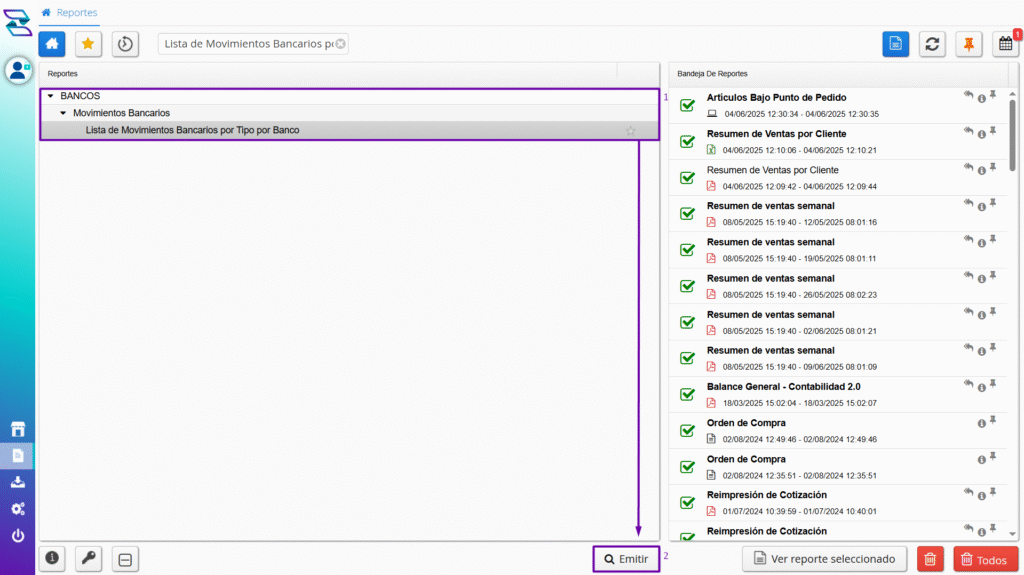Click the key icon button at bottom
The width and height of the screenshot is (1024, 575).
(x=89, y=558)
